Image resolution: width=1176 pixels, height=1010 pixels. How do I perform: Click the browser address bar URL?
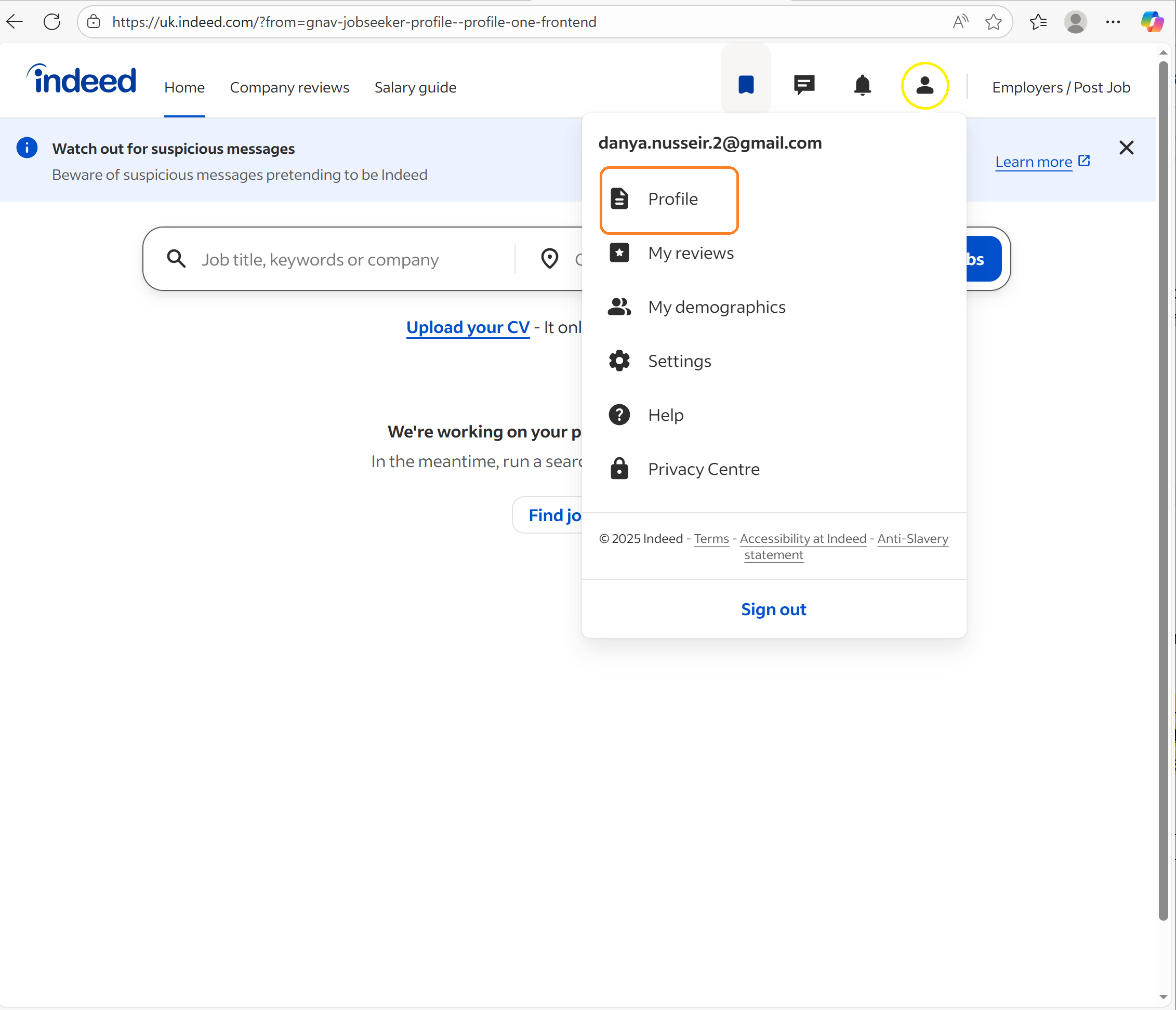pos(354,22)
